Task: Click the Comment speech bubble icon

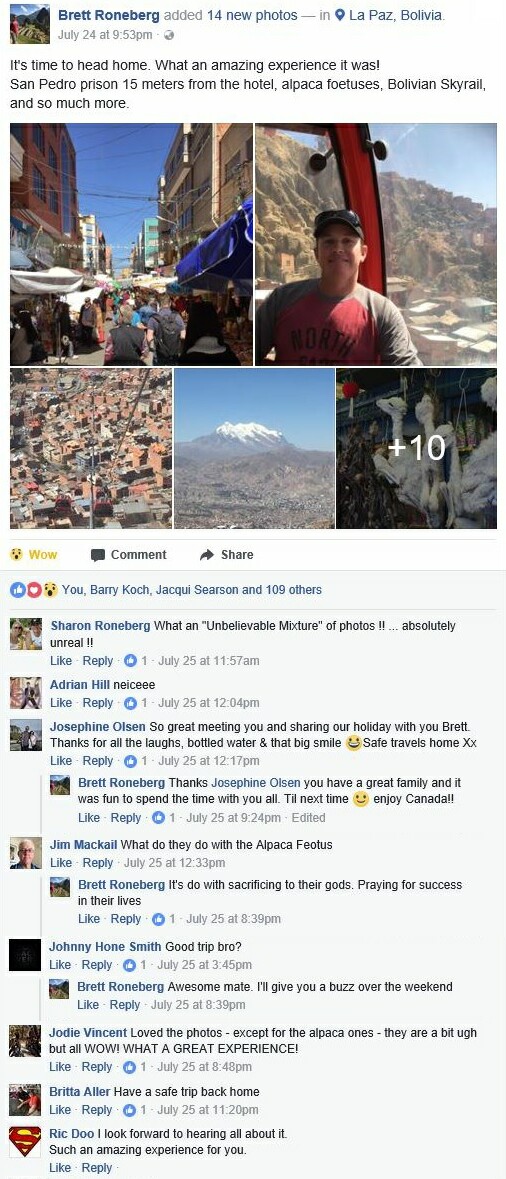Action: [x=98, y=555]
